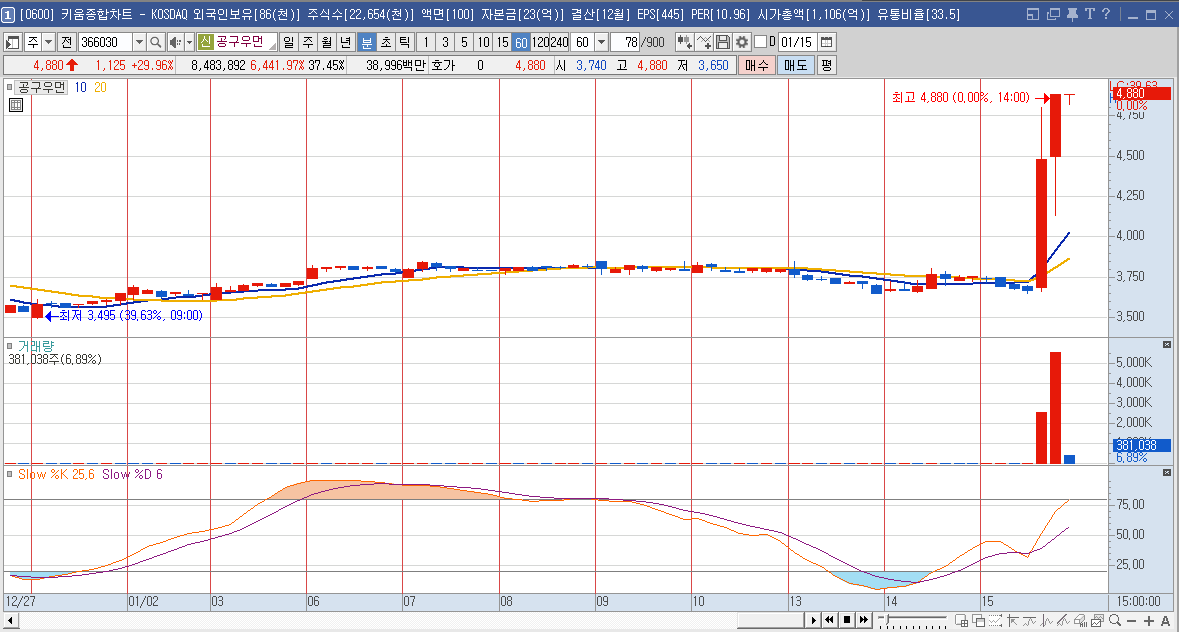Image resolution: width=1179 pixels, height=632 pixels.
Task: Click the zoom magnifier icon in bottom toolbar
Action: (x=1114, y=620)
